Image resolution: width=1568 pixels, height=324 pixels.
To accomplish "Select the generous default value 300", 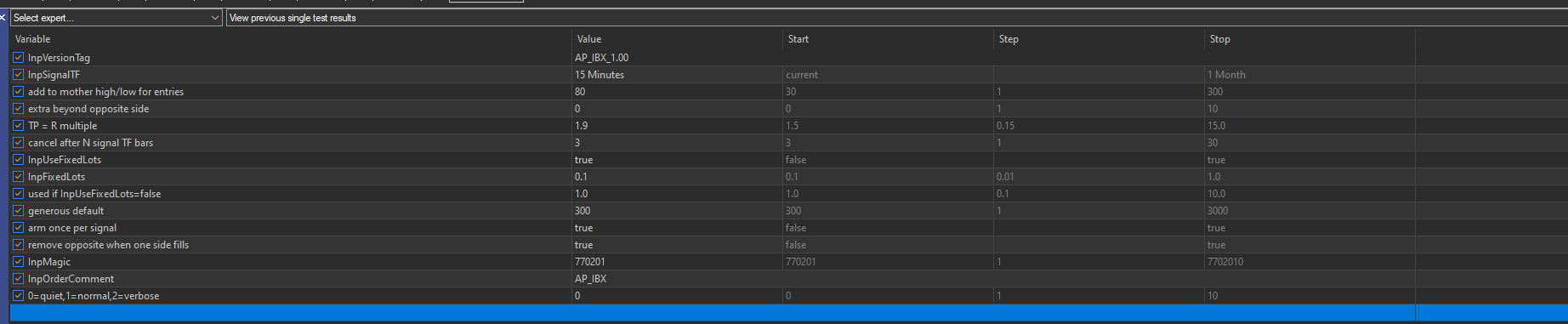I will [678, 211].
